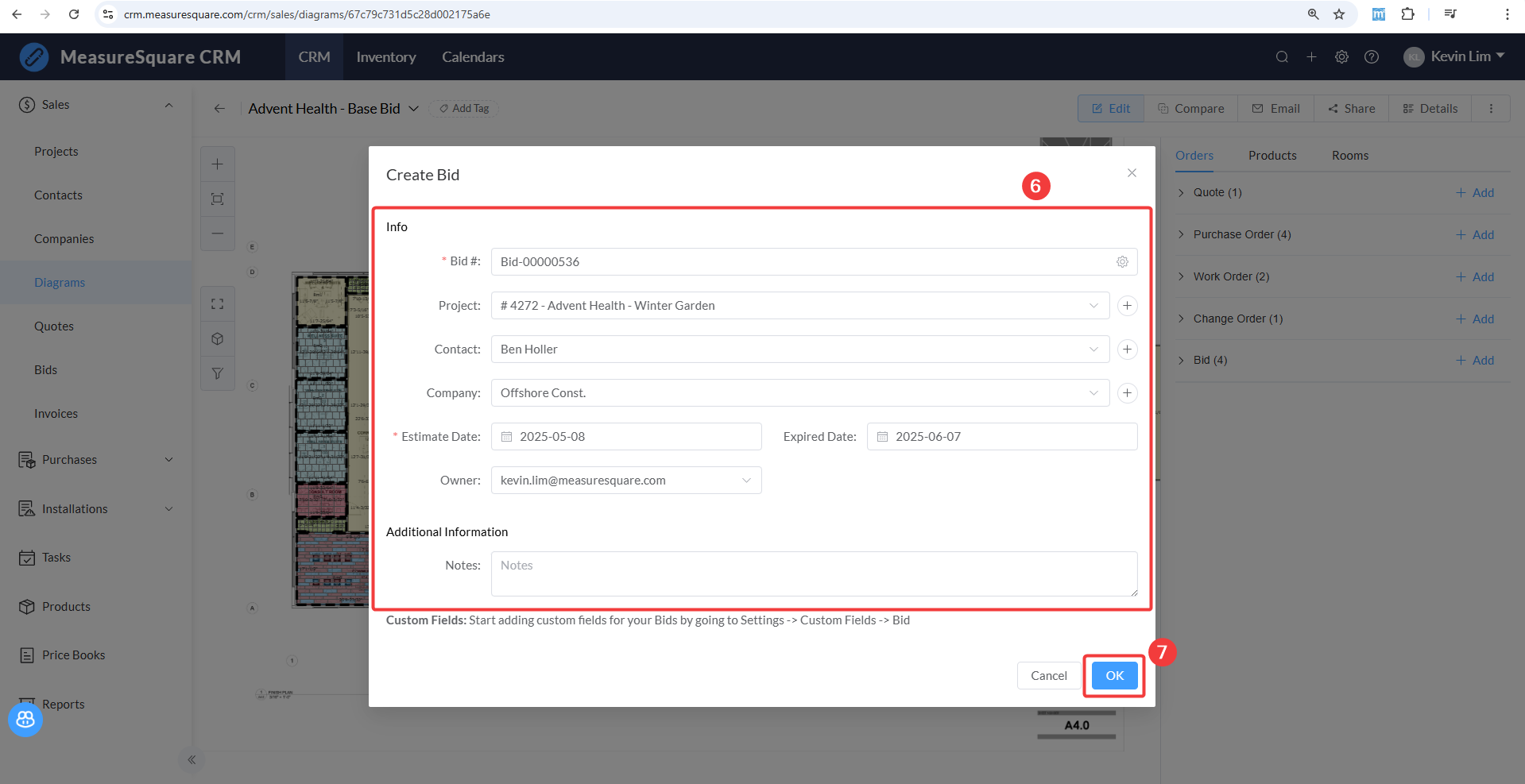
Task: Add new project with plus icon
Action: [x=1127, y=306]
